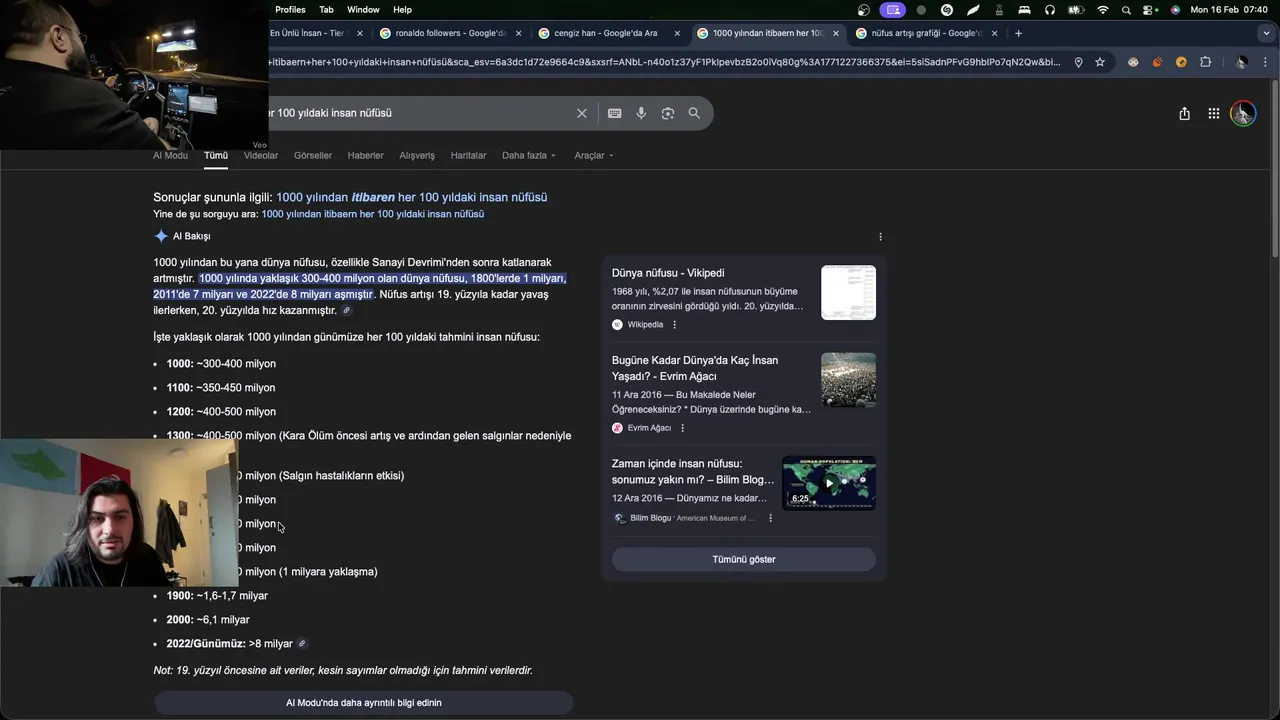Click the Tümünü göster button
1280x720 pixels.
[x=744, y=559]
